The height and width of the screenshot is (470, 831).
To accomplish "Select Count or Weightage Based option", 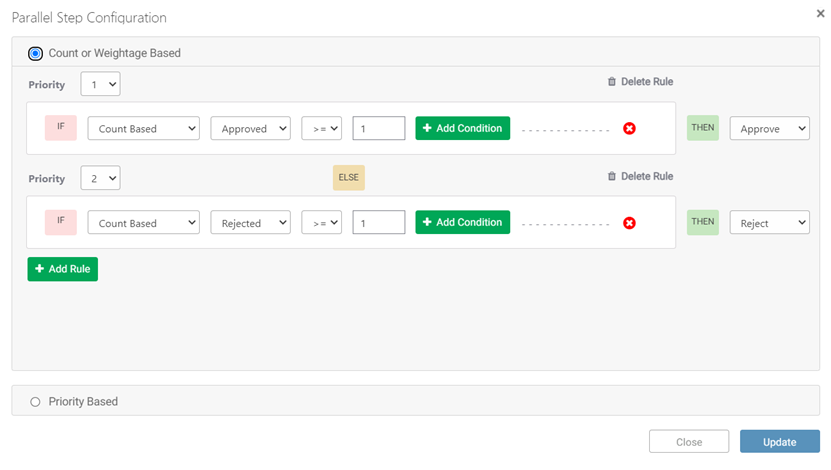I will [36, 53].
